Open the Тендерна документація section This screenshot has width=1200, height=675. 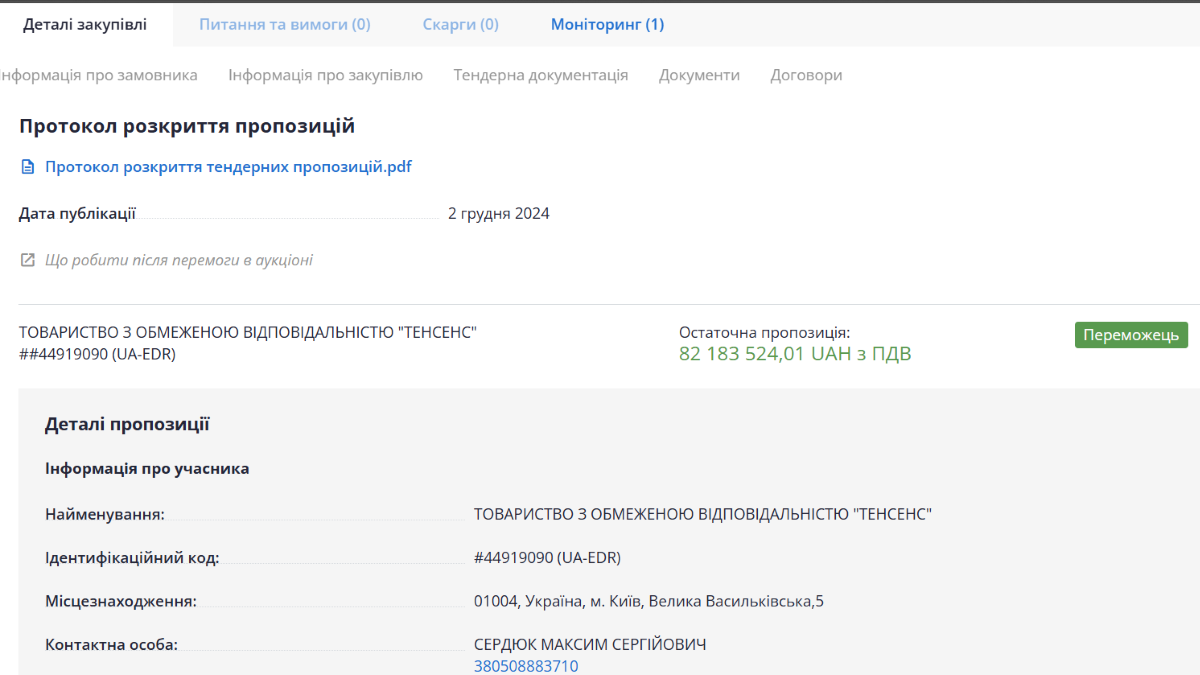click(540, 75)
